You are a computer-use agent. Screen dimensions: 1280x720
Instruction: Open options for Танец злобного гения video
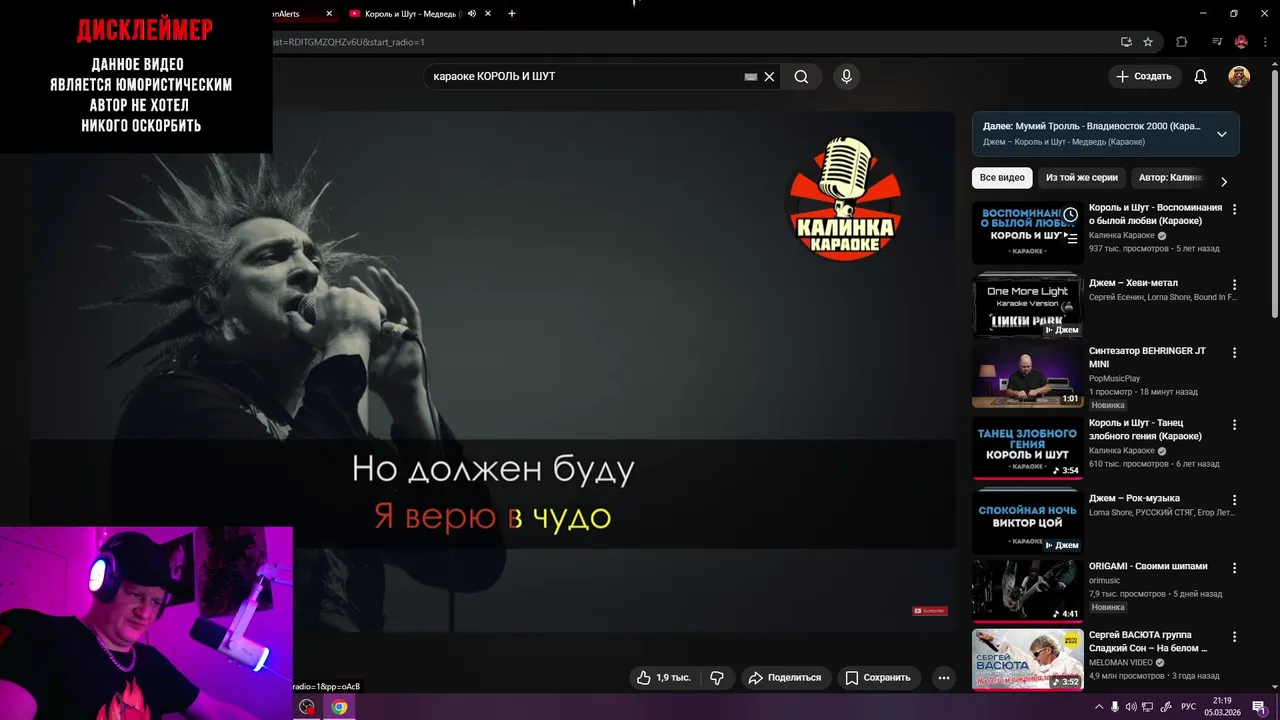pos(1234,425)
